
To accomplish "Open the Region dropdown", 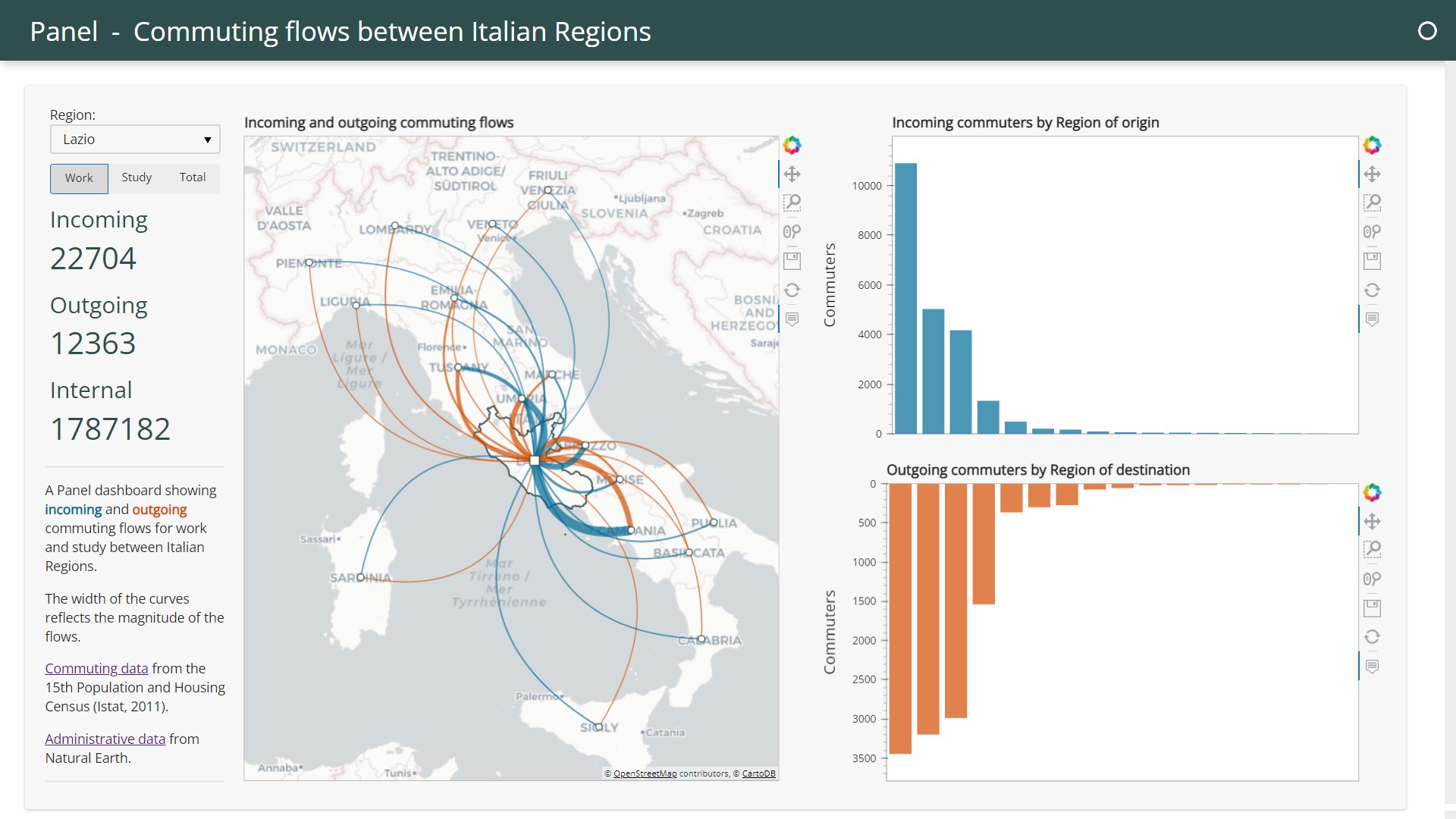I will pyautogui.click(x=208, y=139).
